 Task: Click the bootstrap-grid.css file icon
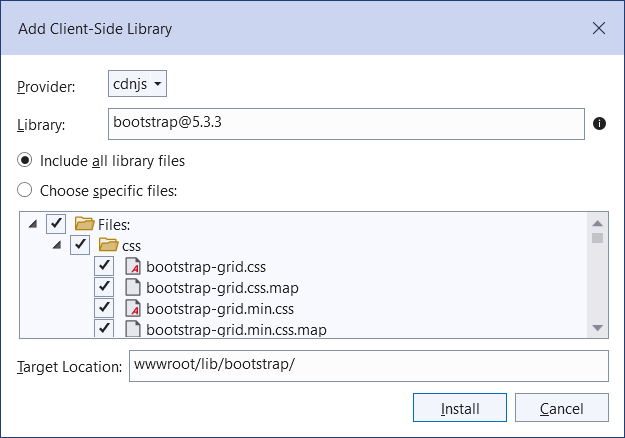[x=133, y=266]
